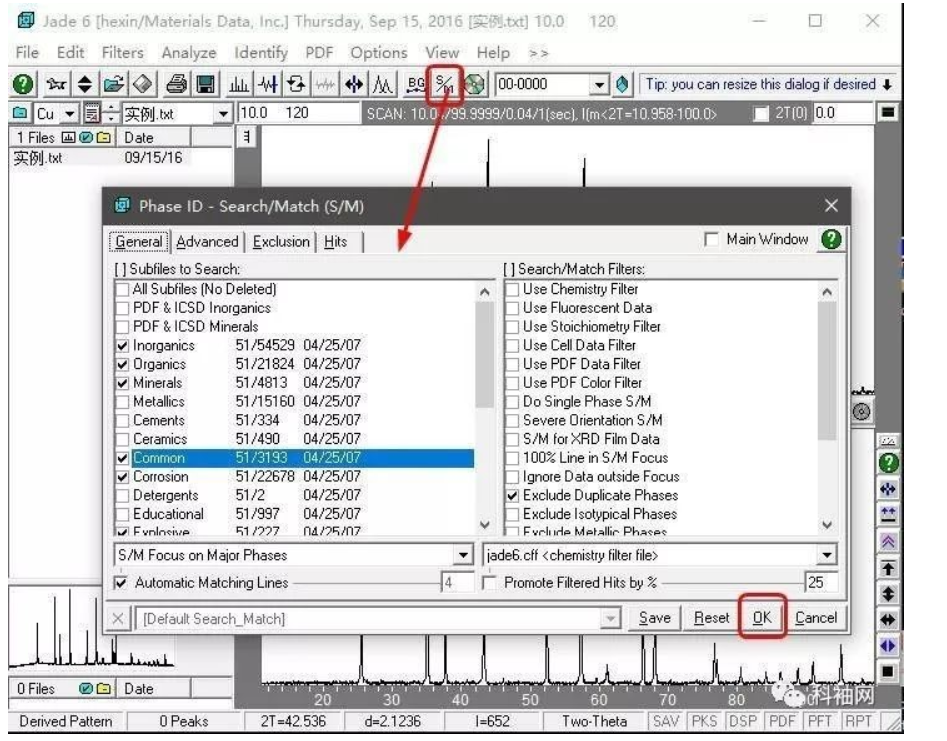
Task: Open the Cu anode dropdown
Action: point(70,114)
